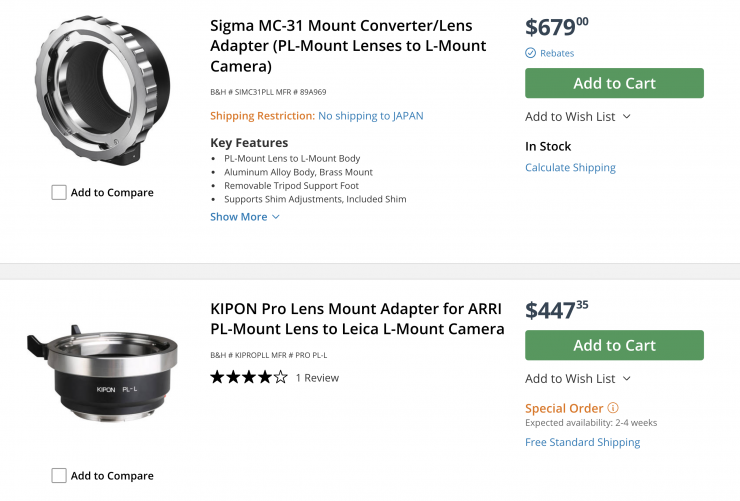Open KIPON Pro Lens Mount Adapter title
Viewport: 740px width, 501px height.
(x=357, y=318)
